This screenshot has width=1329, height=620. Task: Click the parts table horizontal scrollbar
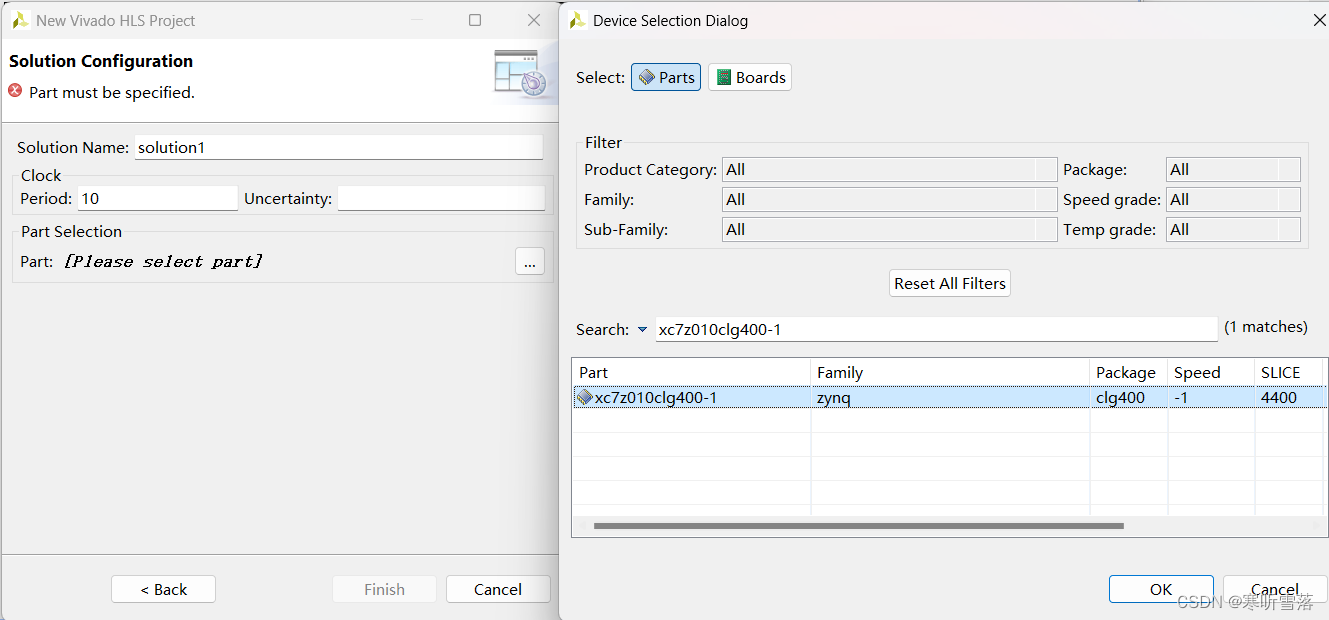tap(858, 525)
